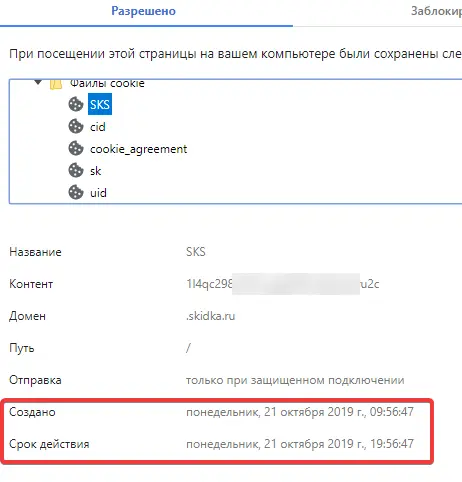The height and width of the screenshot is (482, 462).
Task: Open the Заблокировано tab
Action: coord(436,11)
